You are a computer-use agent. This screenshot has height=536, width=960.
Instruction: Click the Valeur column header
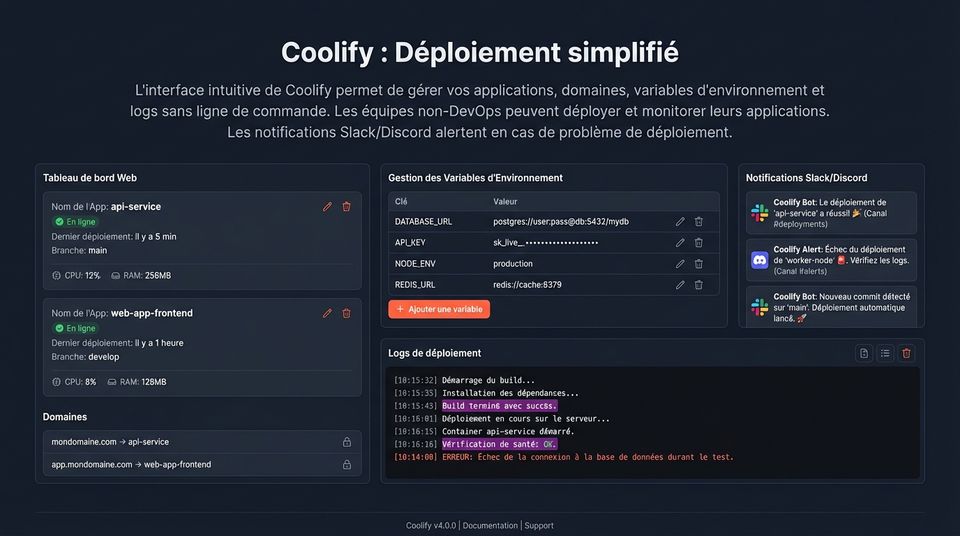pyautogui.click(x=505, y=202)
